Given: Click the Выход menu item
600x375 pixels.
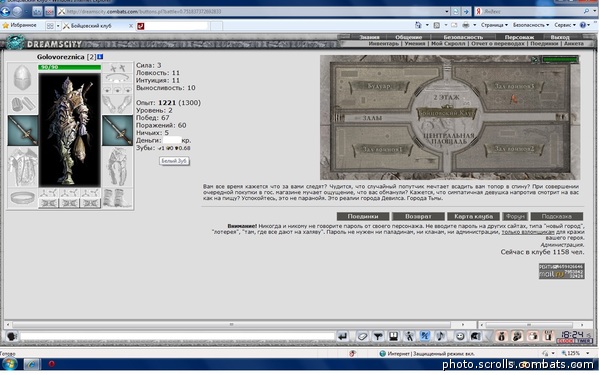Looking at the screenshot, I should click(x=560, y=37).
